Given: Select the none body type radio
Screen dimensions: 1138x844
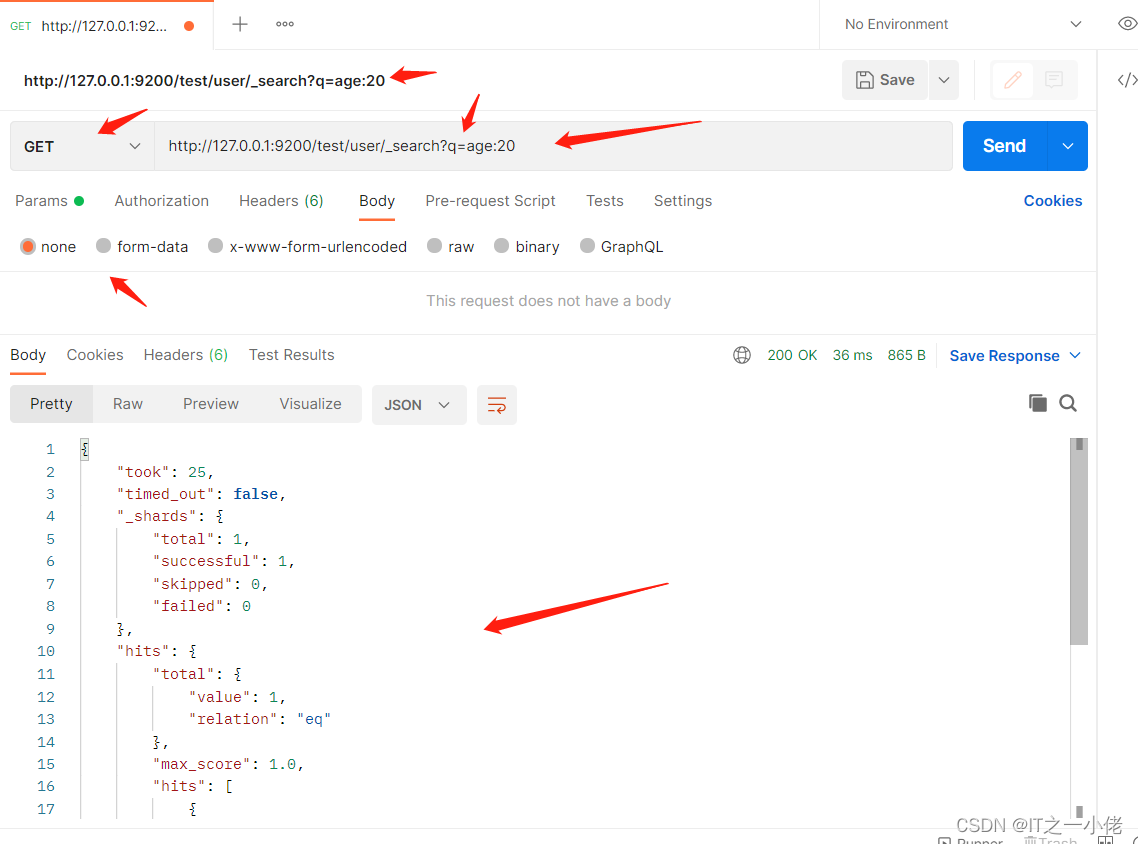Looking at the screenshot, I should [28, 247].
